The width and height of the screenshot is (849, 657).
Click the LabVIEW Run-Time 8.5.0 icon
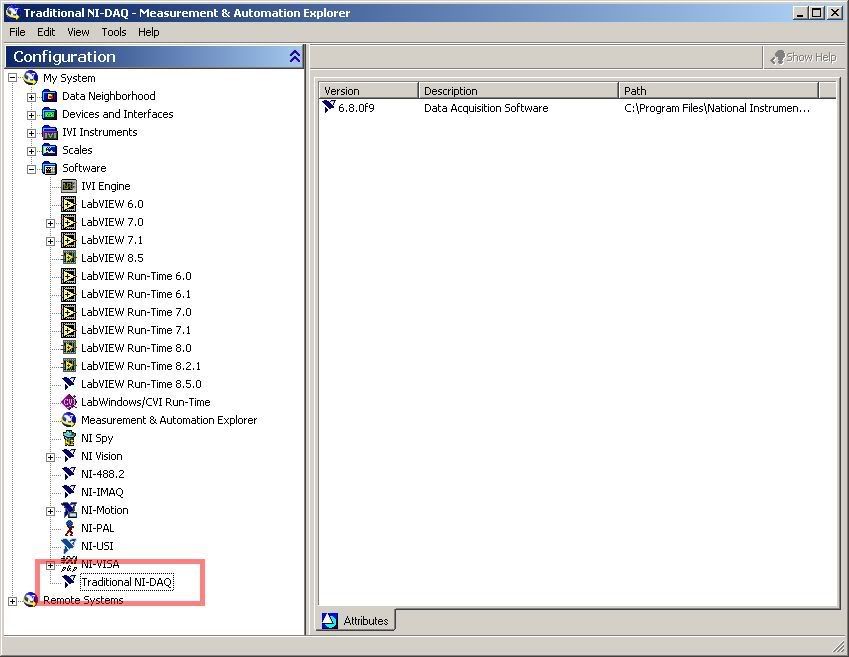coord(69,383)
